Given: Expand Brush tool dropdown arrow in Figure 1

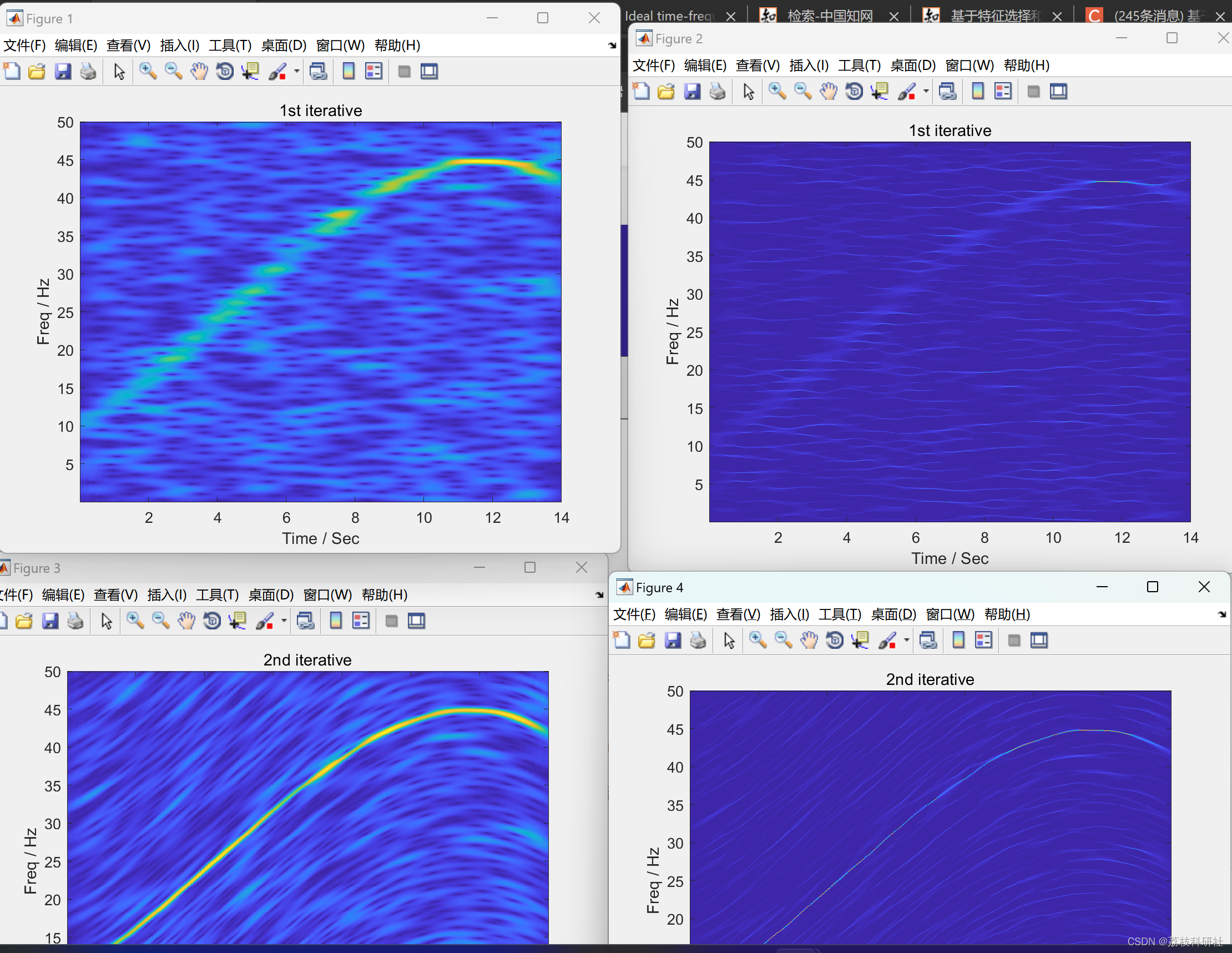Looking at the screenshot, I should click(297, 71).
